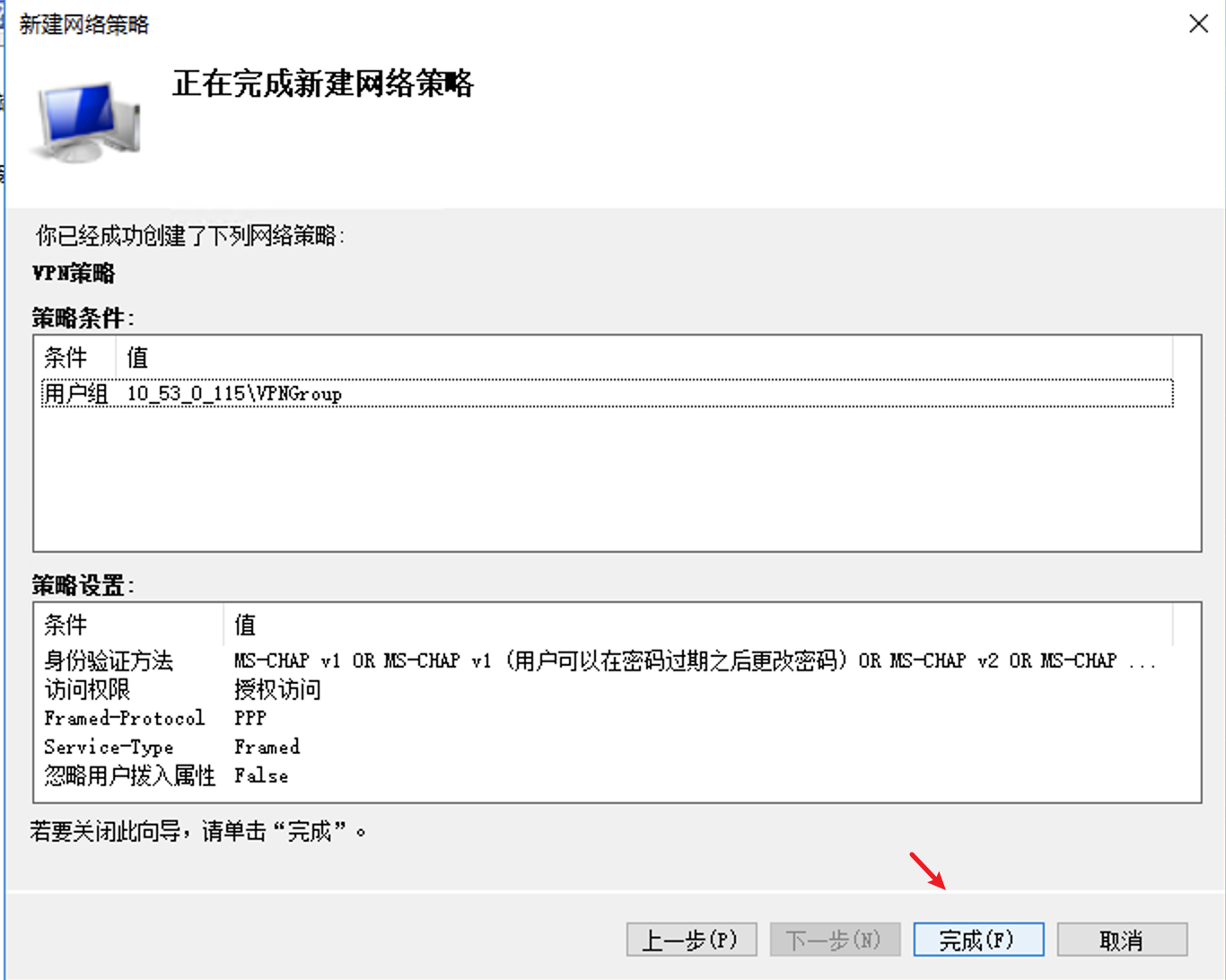Click the 值 column header in 策略设置 list
This screenshot has height=980, width=1226.
(245, 625)
